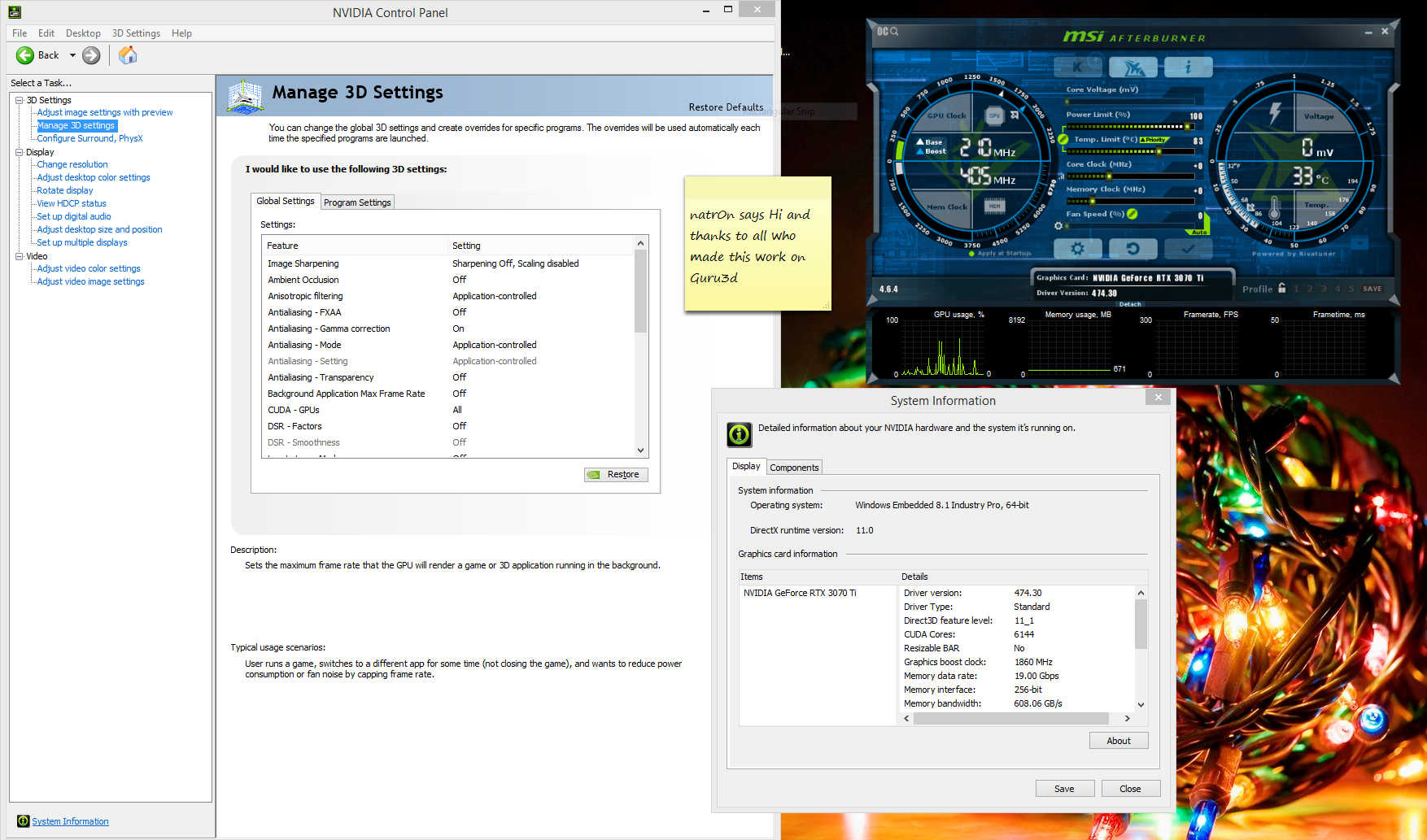Viewport: 1427px width, 840px height.
Task: Click the MSI dragon logo button
Action: pyautogui.click(x=1133, y=67)
